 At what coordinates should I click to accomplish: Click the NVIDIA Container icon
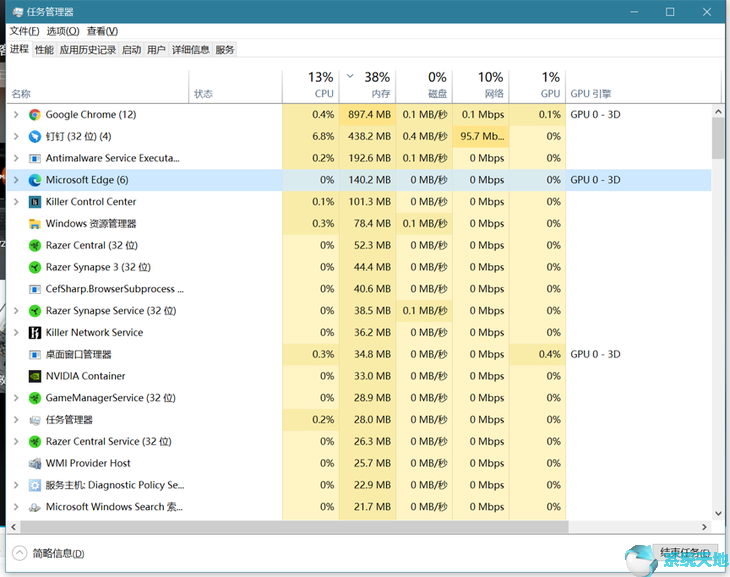click(34, 376)
